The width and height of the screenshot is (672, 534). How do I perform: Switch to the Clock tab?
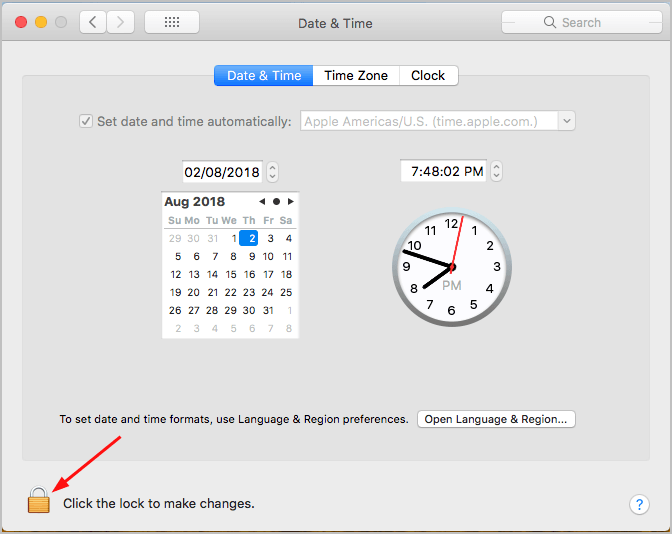[x=428, y=75]
